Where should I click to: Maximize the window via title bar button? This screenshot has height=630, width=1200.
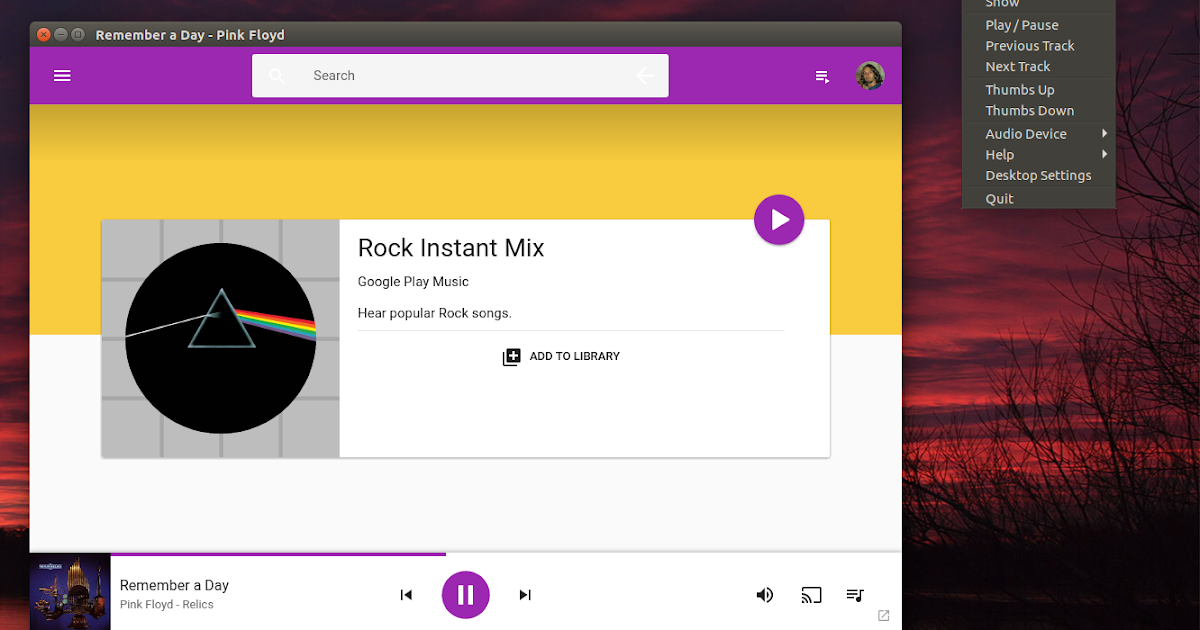78,34
